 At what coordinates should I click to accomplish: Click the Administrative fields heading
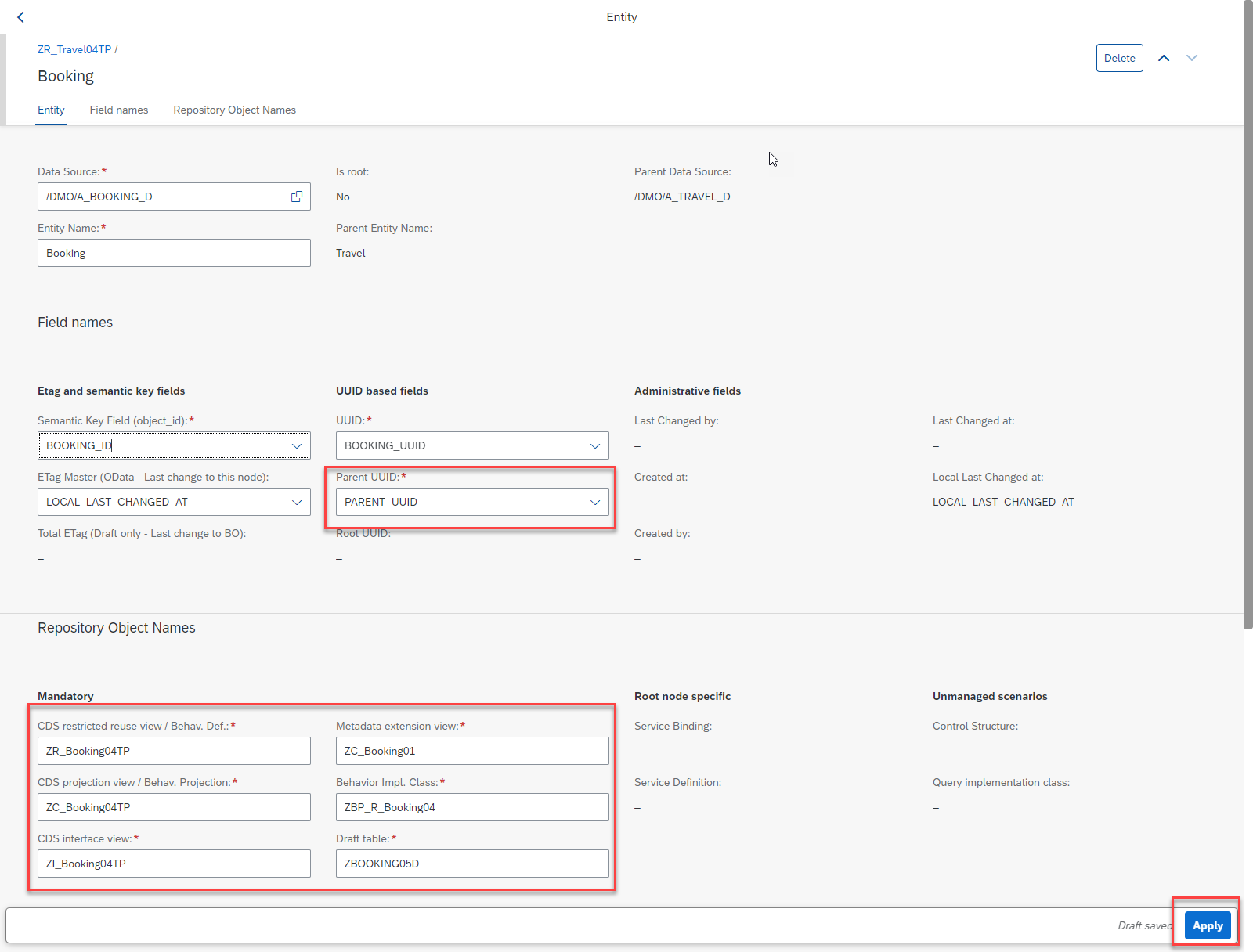click(x=688, y=391)
